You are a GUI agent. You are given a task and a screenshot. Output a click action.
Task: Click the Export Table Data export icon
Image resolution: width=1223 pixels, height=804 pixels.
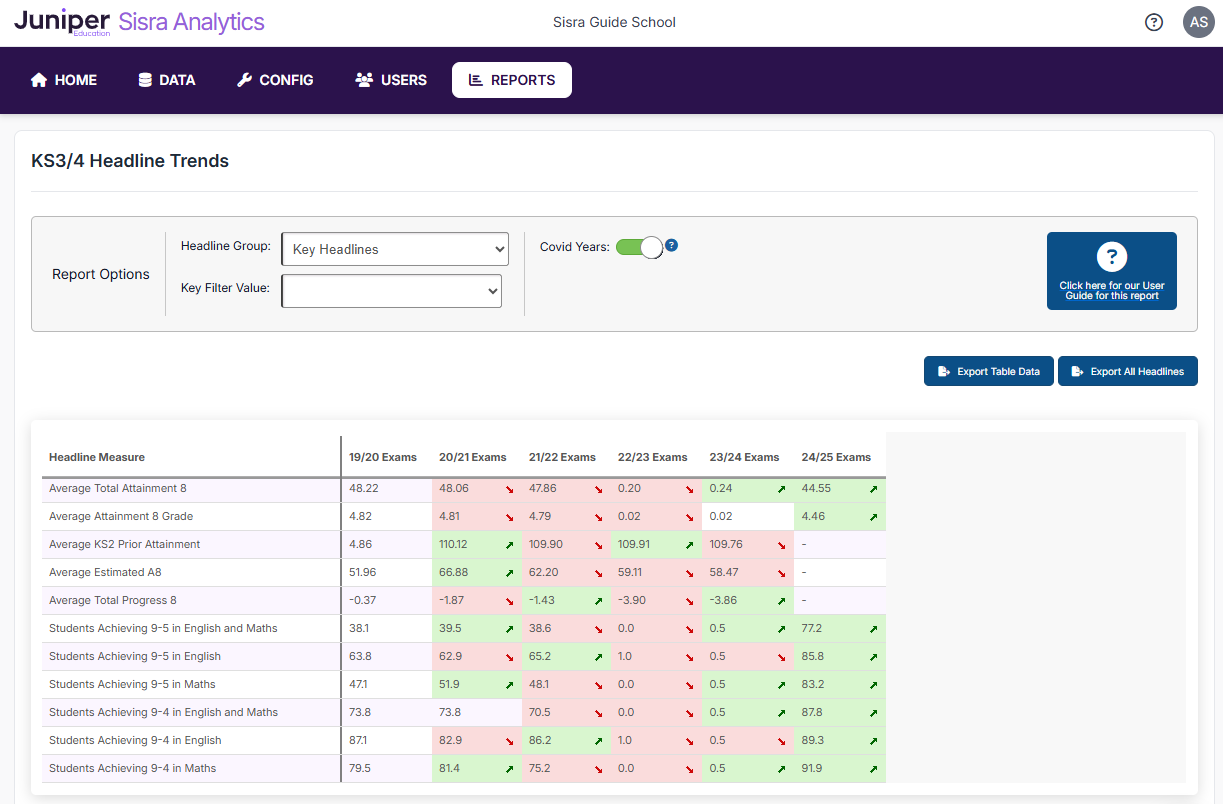click(942, 370)
